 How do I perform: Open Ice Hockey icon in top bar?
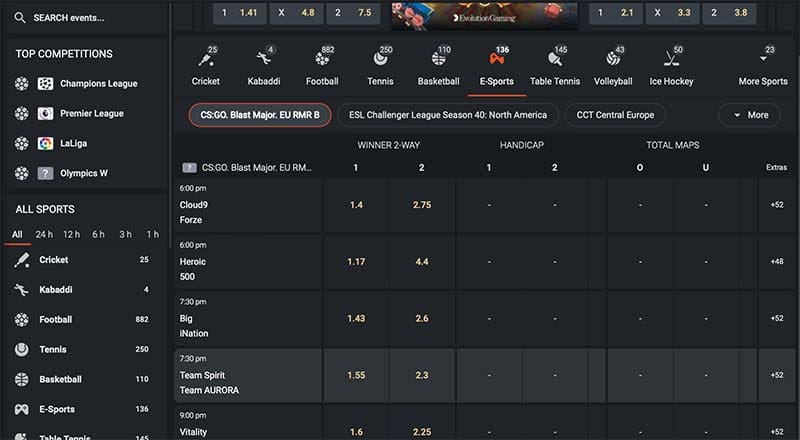click(x=671, y=59)
